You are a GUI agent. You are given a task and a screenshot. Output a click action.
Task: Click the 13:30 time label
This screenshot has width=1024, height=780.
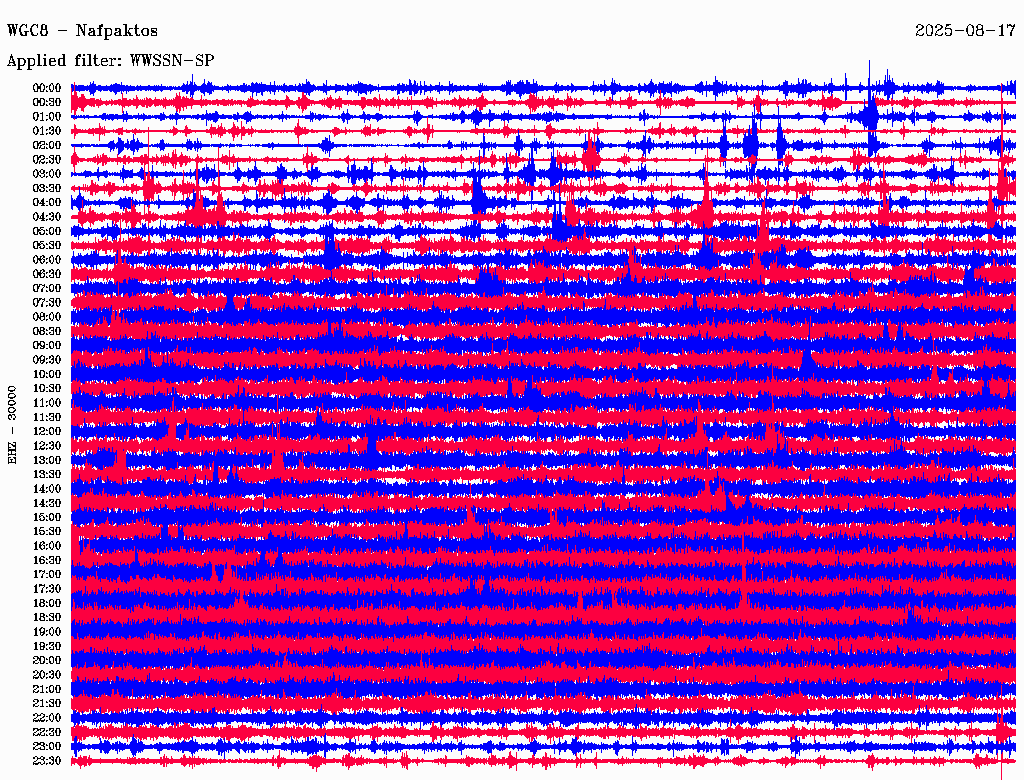[x=47, y=475]
